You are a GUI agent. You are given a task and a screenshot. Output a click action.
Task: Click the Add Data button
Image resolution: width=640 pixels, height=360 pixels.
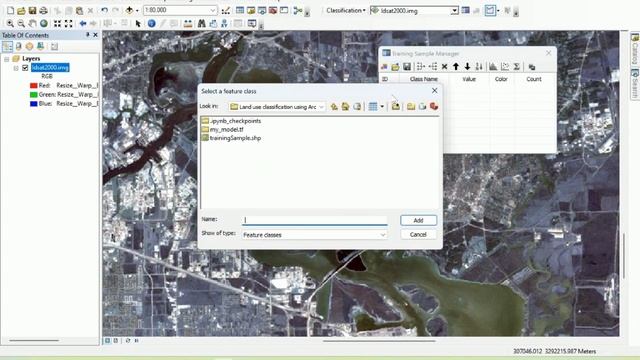pos(129,11)
